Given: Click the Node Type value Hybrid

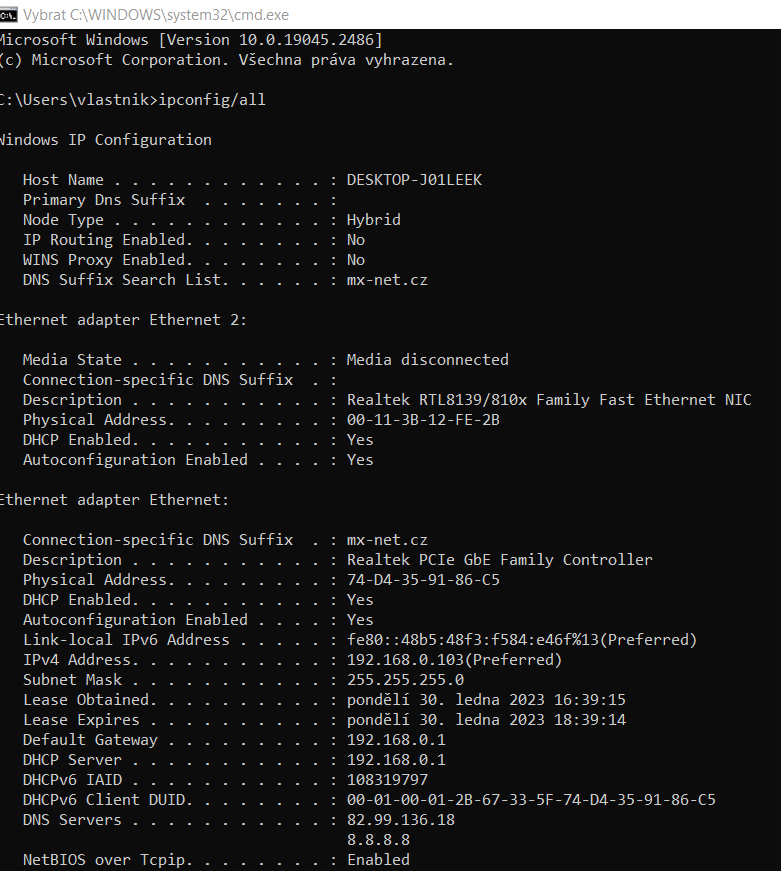Looking at the screenshot, I should tap(373, 220).
